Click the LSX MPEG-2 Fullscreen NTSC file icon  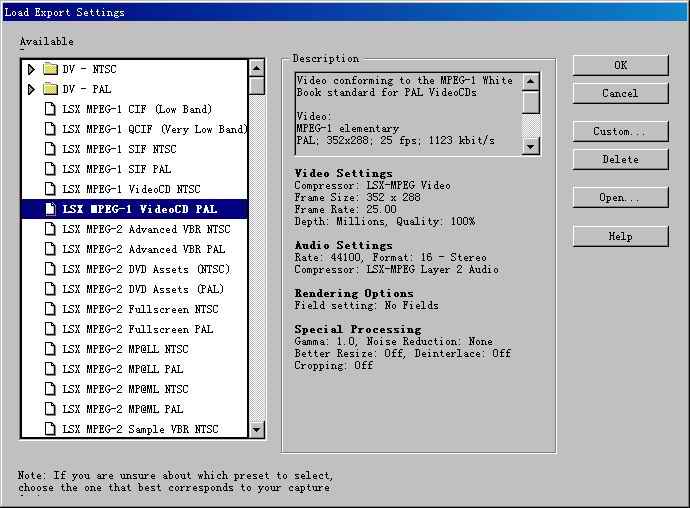coord(50,309)
